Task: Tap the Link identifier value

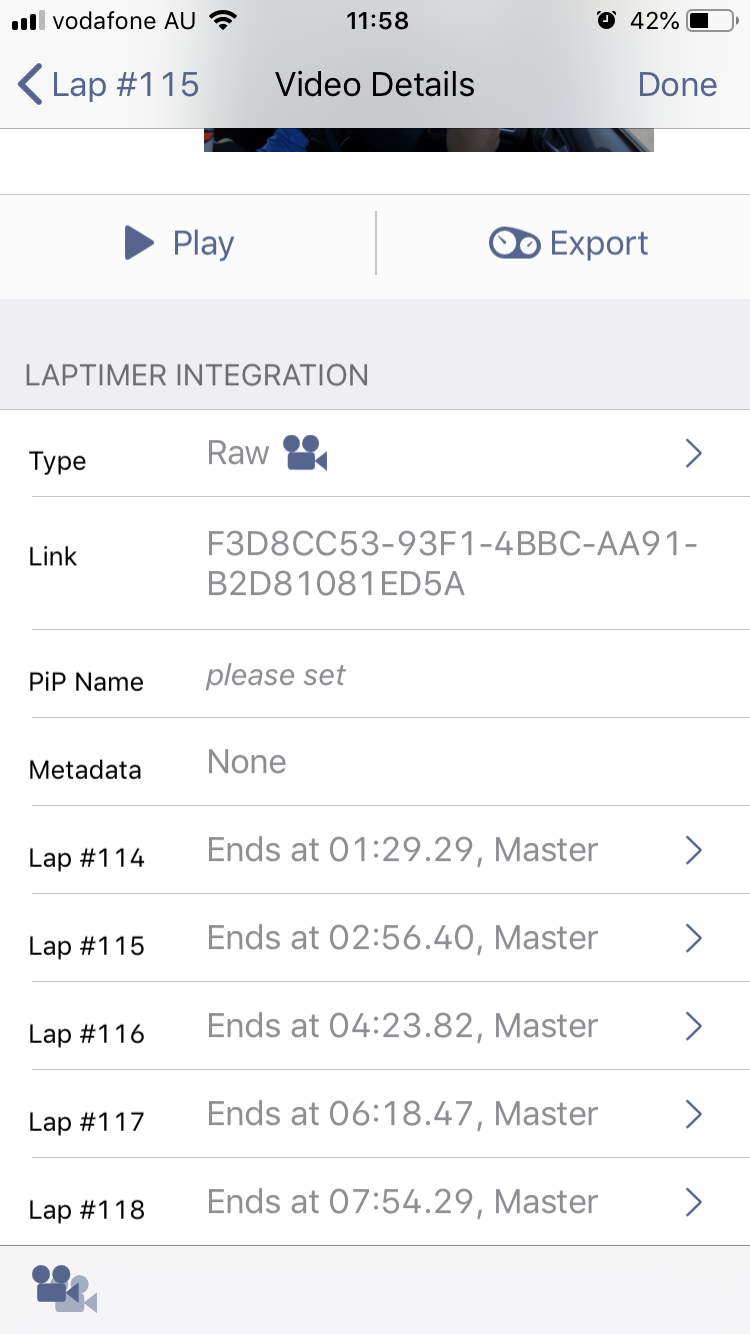Action: (451, 564)
